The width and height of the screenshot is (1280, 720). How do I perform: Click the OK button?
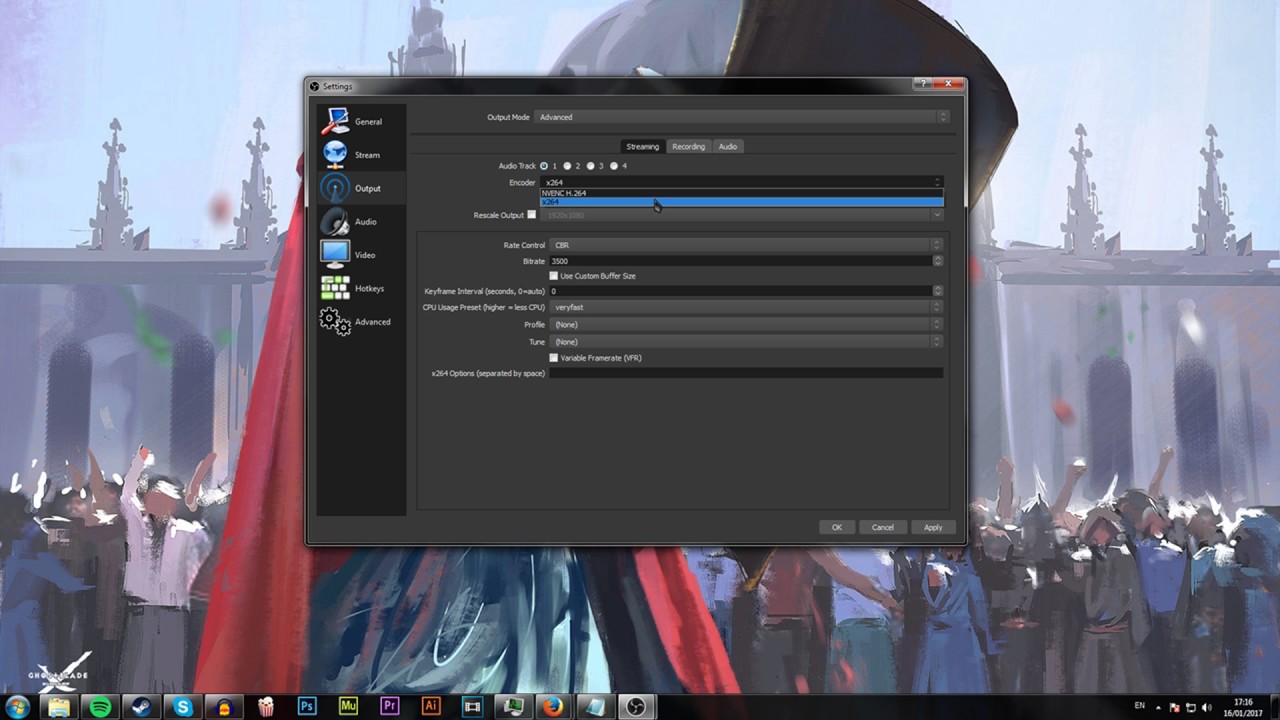[836, 527]
